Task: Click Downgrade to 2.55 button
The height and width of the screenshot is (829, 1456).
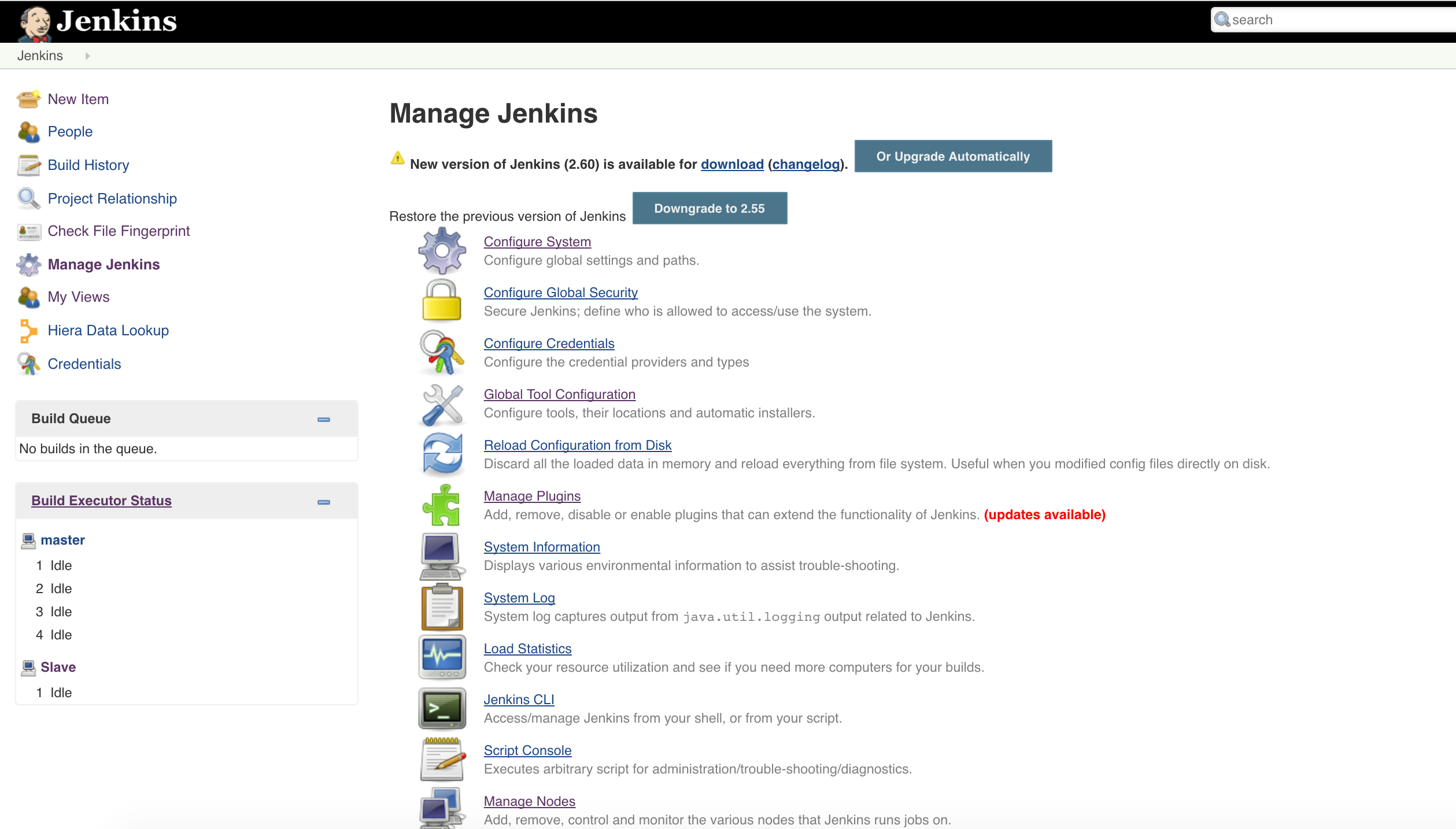Action: (x=709, y=208)
